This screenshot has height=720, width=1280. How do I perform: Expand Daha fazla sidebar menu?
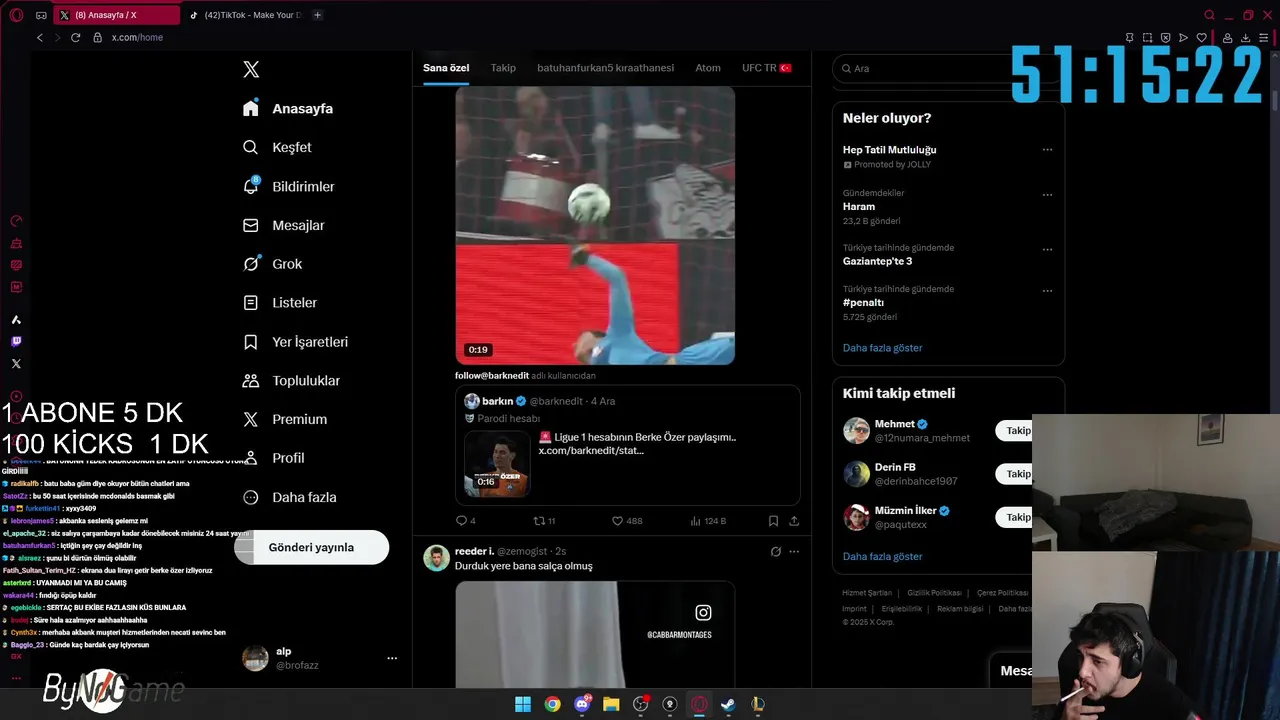(x=289, y=497)
